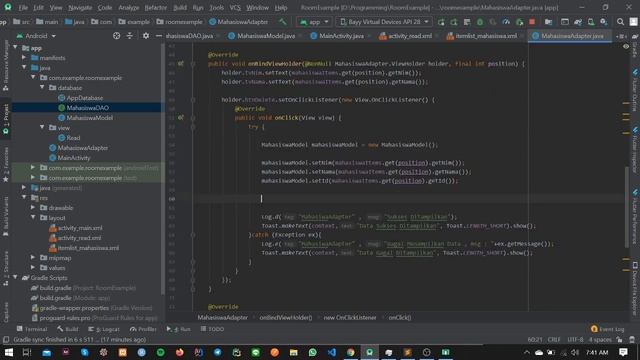Screen dimensions: 640x360
Task: Open Run tool window
Action: pyautogui.click(x=179, y=329)
